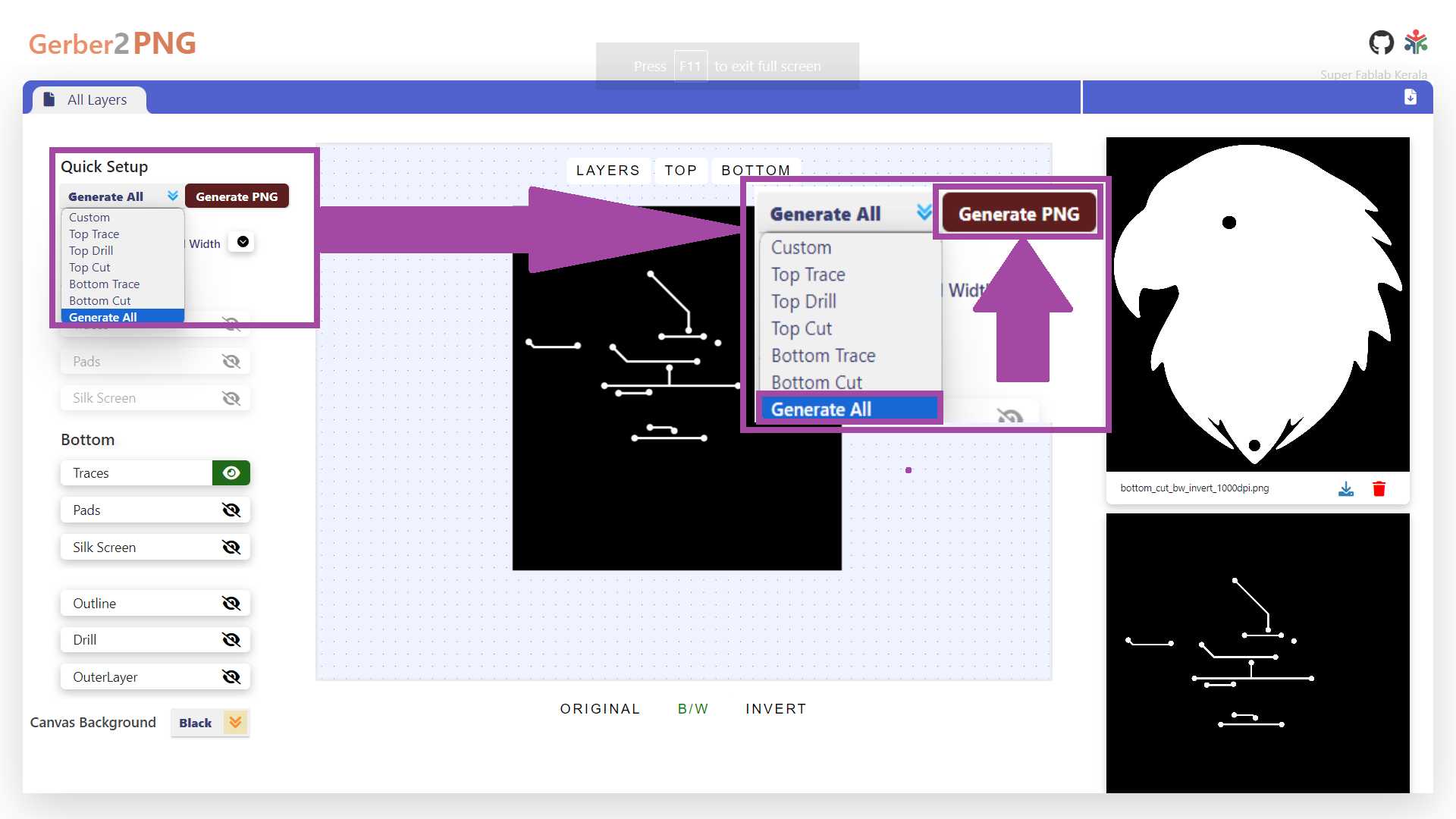Click the Generate PNG button
This screenshot has width=1456, height=819.
pyautogui.click(x=237, y=196)
